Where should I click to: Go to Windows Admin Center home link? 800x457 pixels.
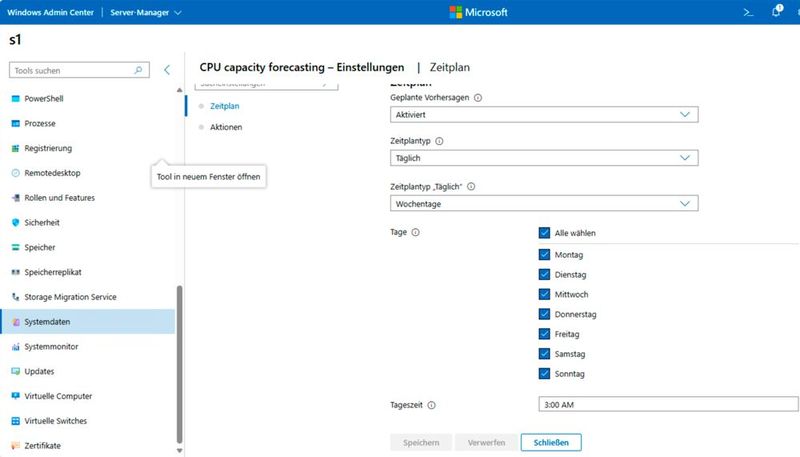[x=50, y=12]
